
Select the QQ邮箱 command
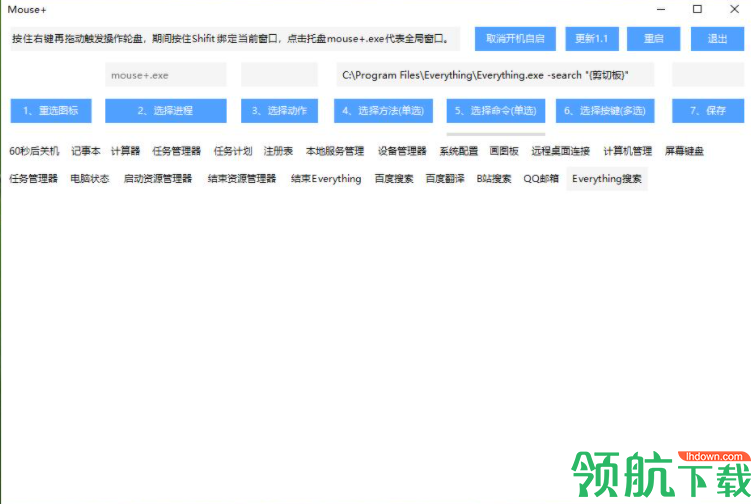(x=541, y=179)
